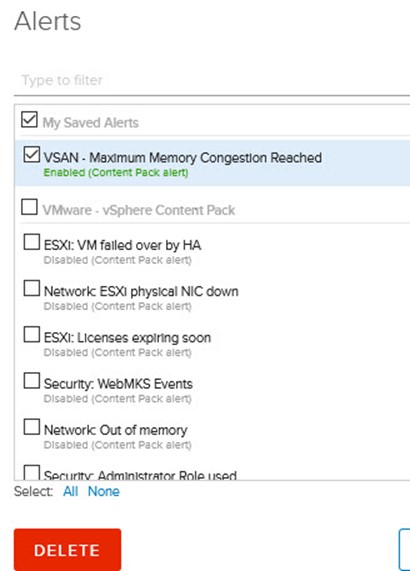Tick Security WebMKS Events checkbox
This screenshot has height=571, width=410.
click(32, 381)
